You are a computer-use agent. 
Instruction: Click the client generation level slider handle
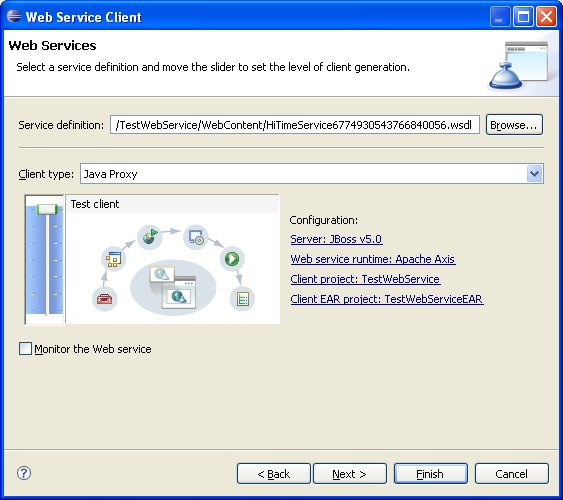click(x=47, y=209)
